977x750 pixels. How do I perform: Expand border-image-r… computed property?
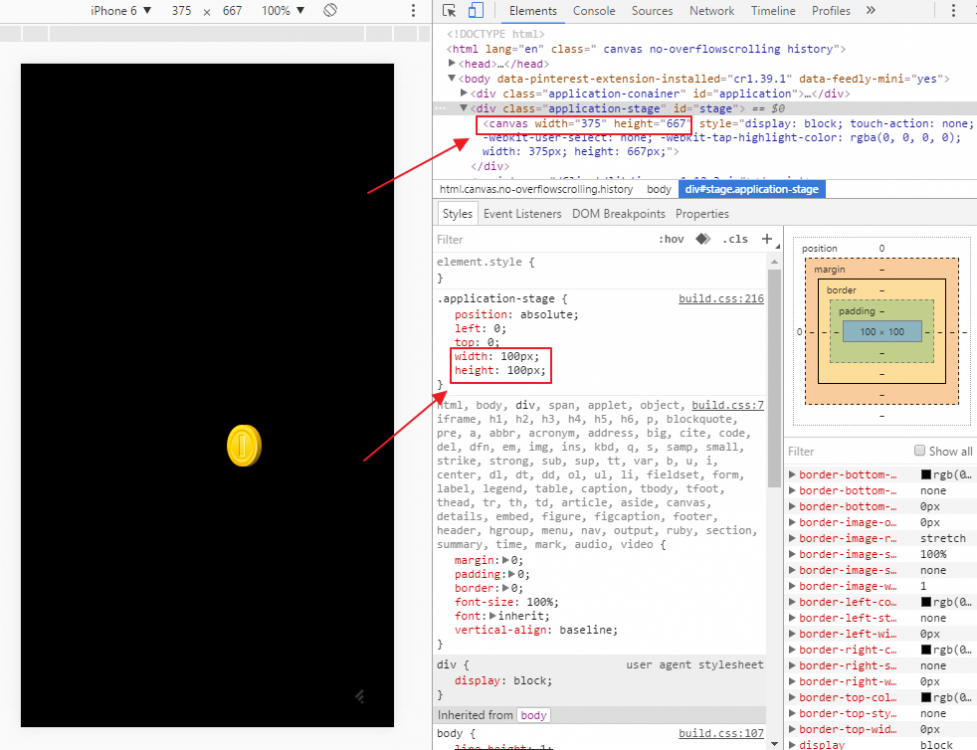tap(793, 538)
